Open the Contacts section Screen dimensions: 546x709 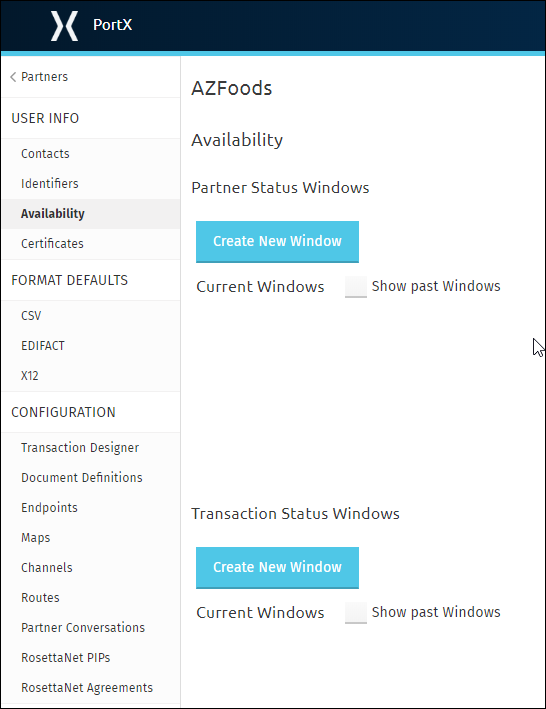tap(45, 154)
